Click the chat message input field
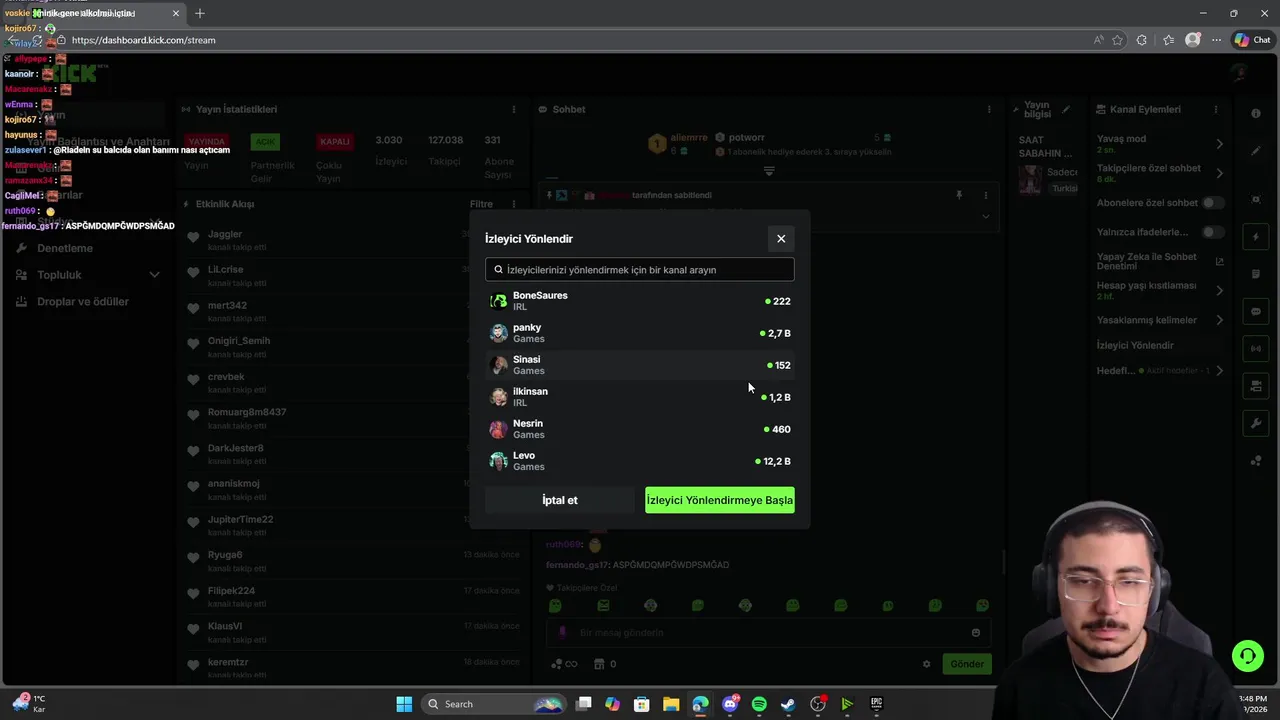The height and width of the screenshot is (720, 1280). pyautogui.click(x=768, y=632)
